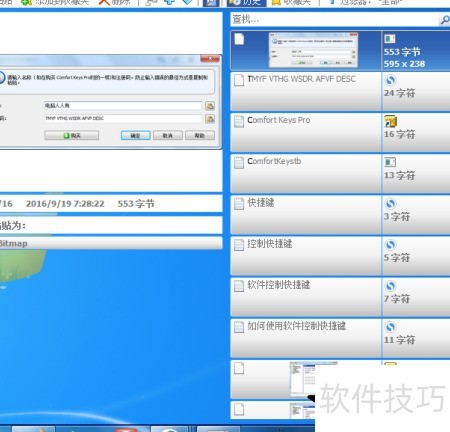Choose the Bitmap paste format bar

coord(111,243)
